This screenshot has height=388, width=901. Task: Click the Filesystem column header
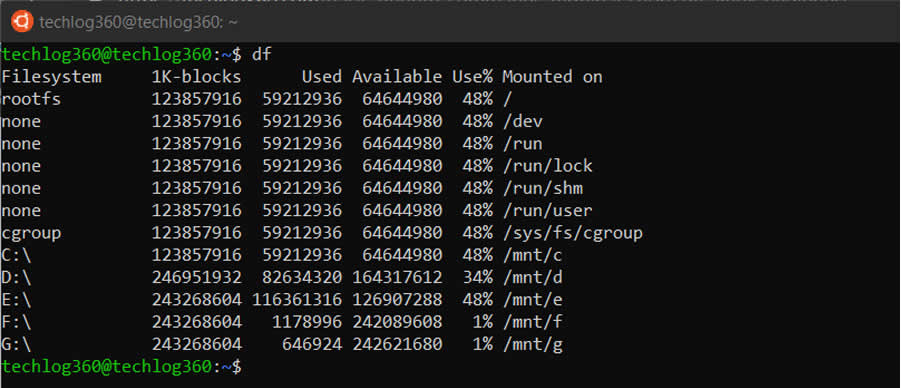coord(52,77)
